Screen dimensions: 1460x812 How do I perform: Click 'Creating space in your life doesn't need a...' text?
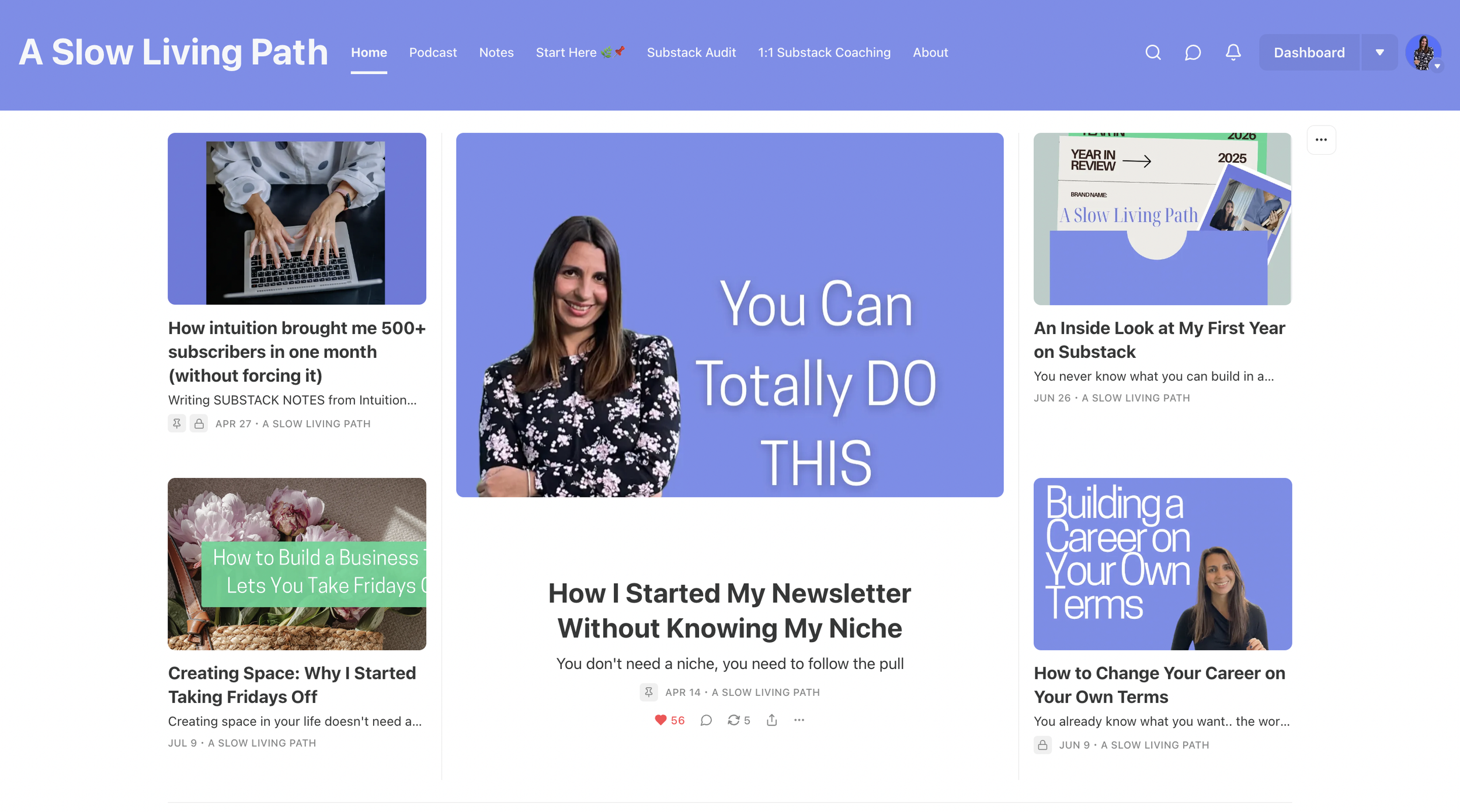point(295,722)
